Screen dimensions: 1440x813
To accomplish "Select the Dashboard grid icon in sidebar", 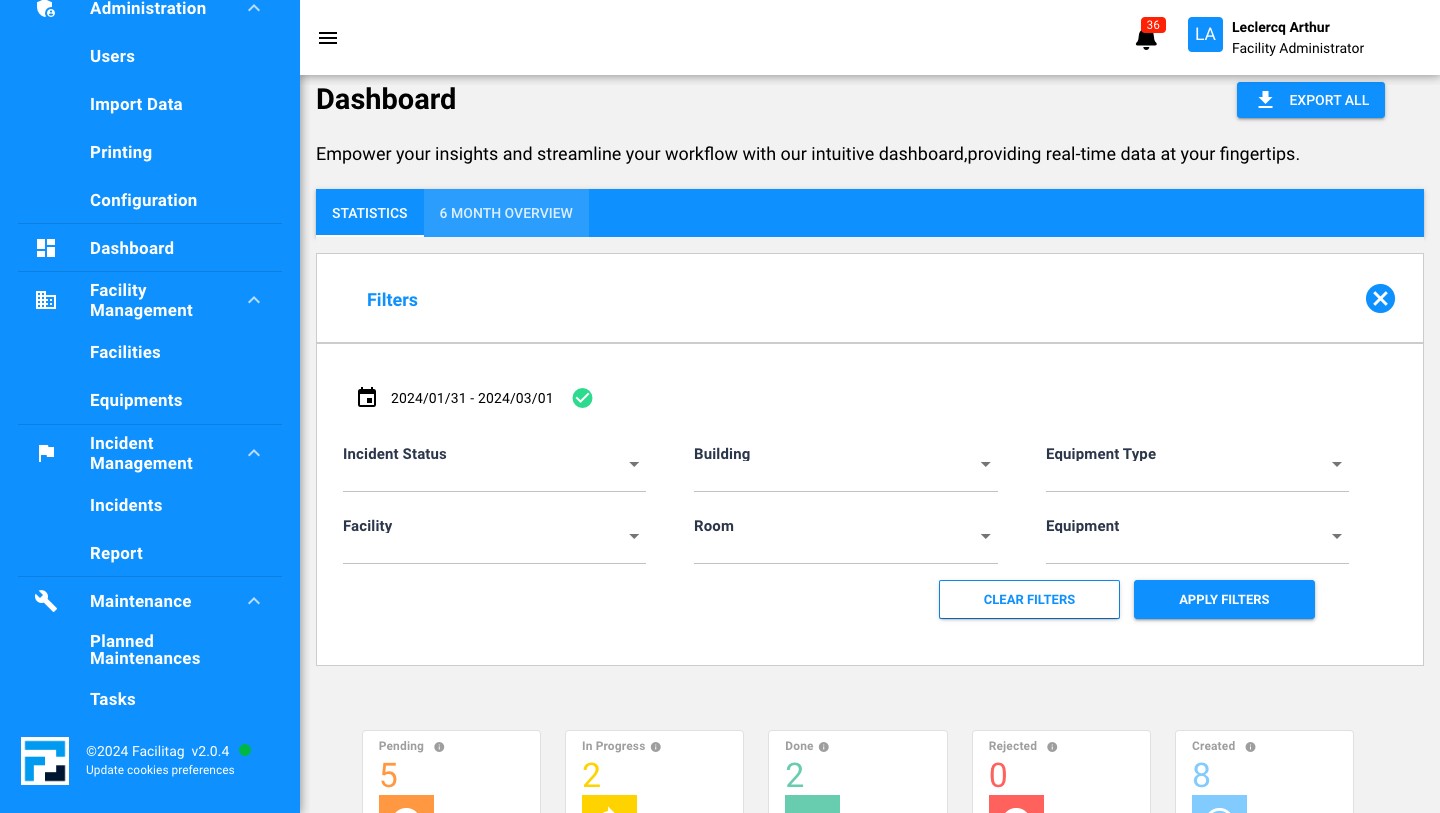I will [46, 247].
